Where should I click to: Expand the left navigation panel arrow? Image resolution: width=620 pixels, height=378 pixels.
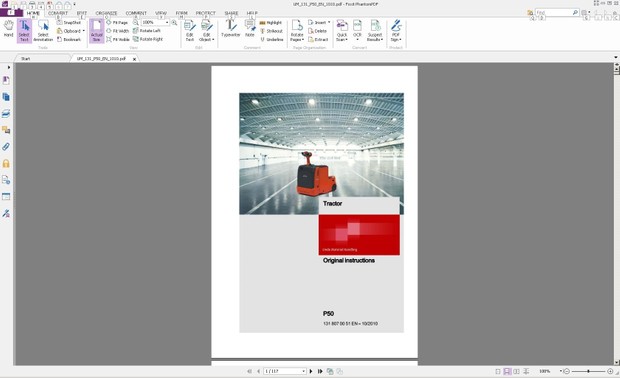9,67
